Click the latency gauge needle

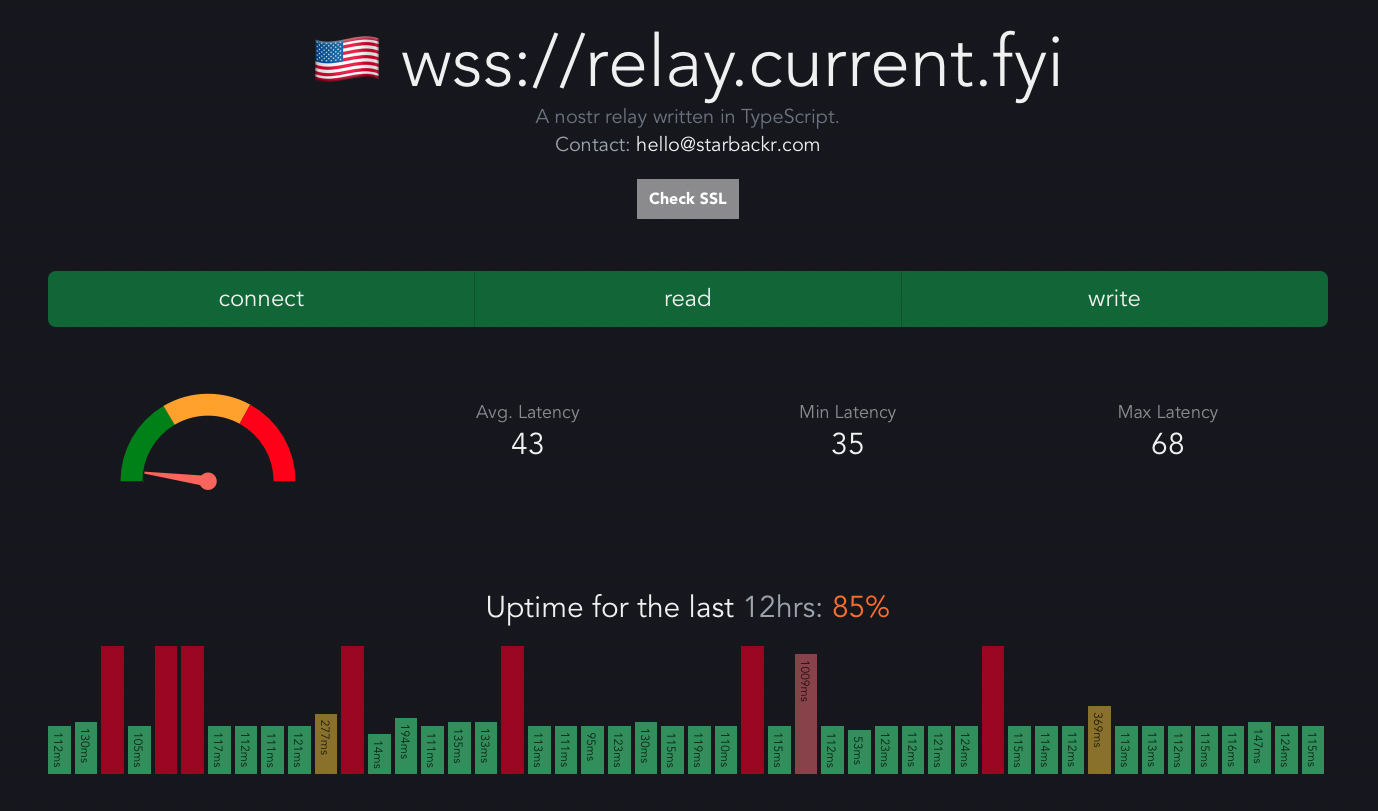tap(177, 477)
